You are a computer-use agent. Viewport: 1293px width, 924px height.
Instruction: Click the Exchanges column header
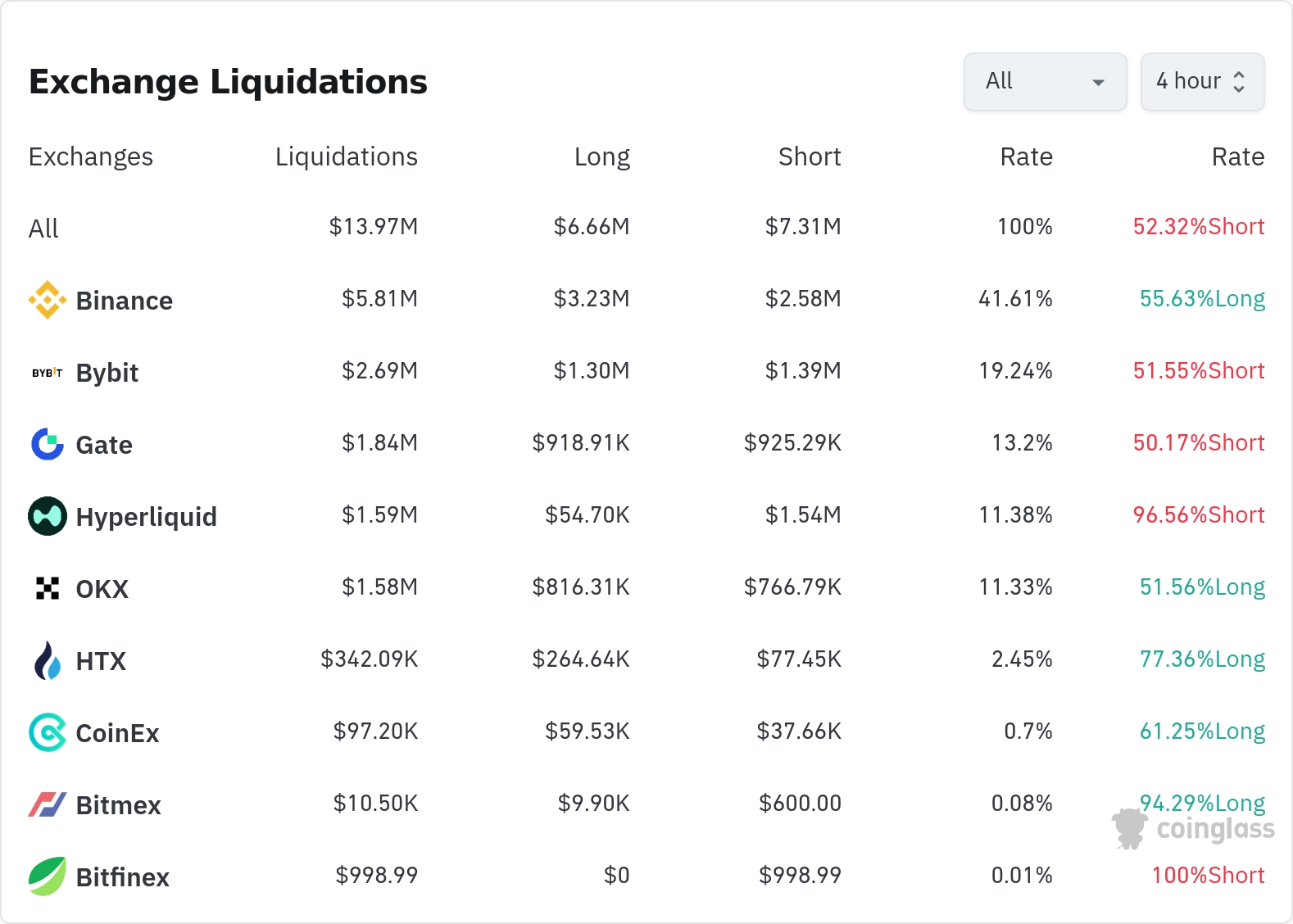pos(91,156)
